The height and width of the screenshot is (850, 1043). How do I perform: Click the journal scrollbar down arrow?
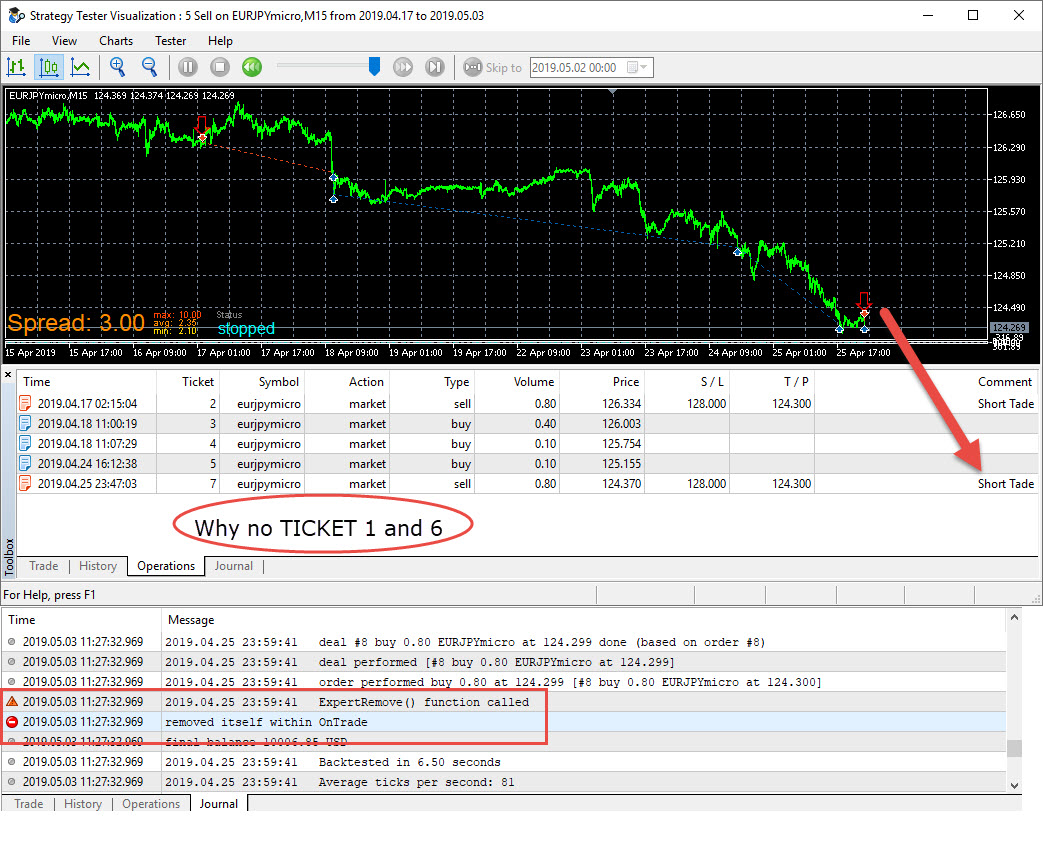tap(1014, 785)
